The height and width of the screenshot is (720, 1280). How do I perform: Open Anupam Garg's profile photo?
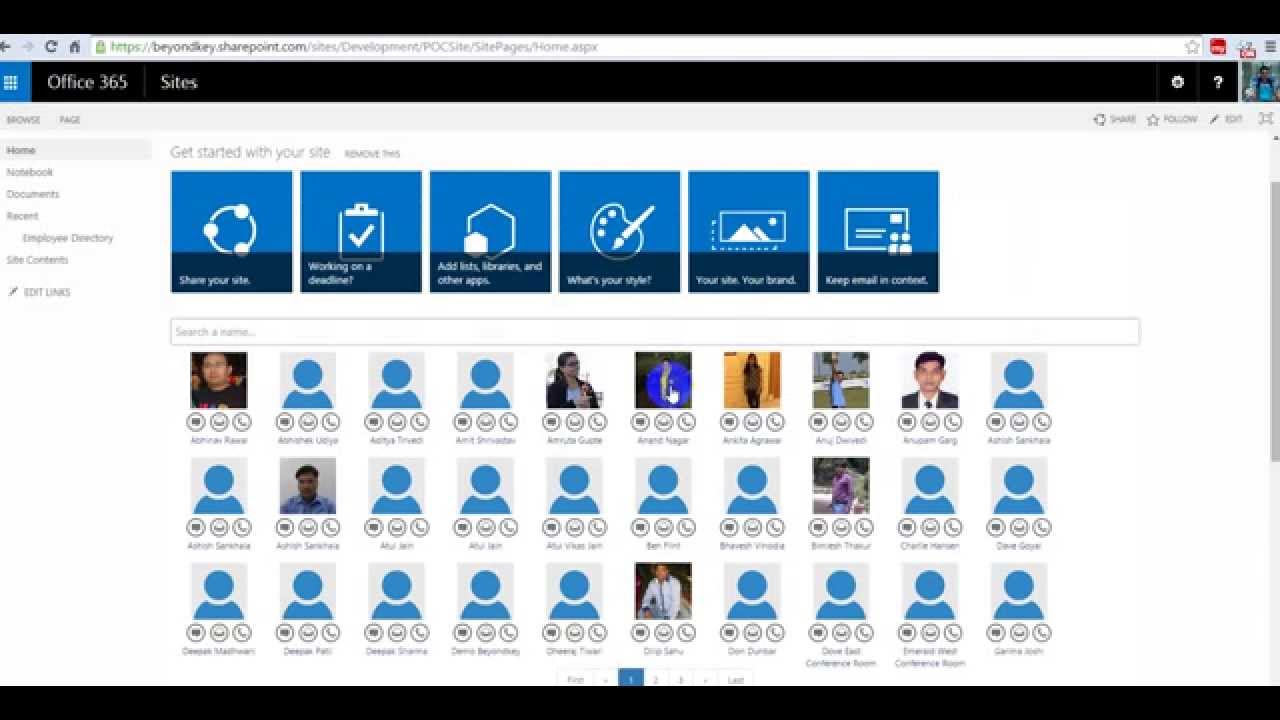pyautogui.click(x=929, y=380)
